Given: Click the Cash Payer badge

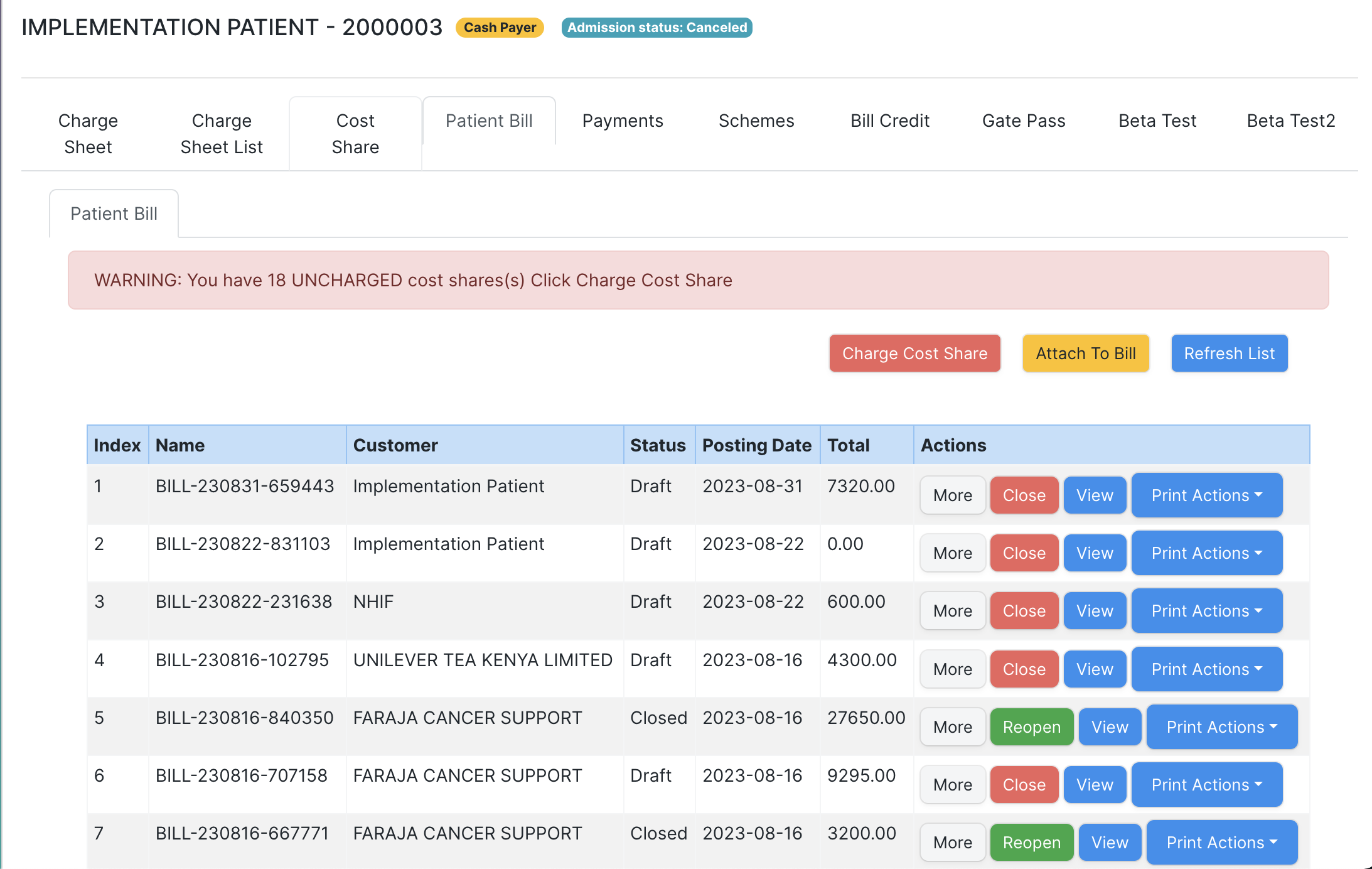Looking at the screenshot, I should [500, 28].
